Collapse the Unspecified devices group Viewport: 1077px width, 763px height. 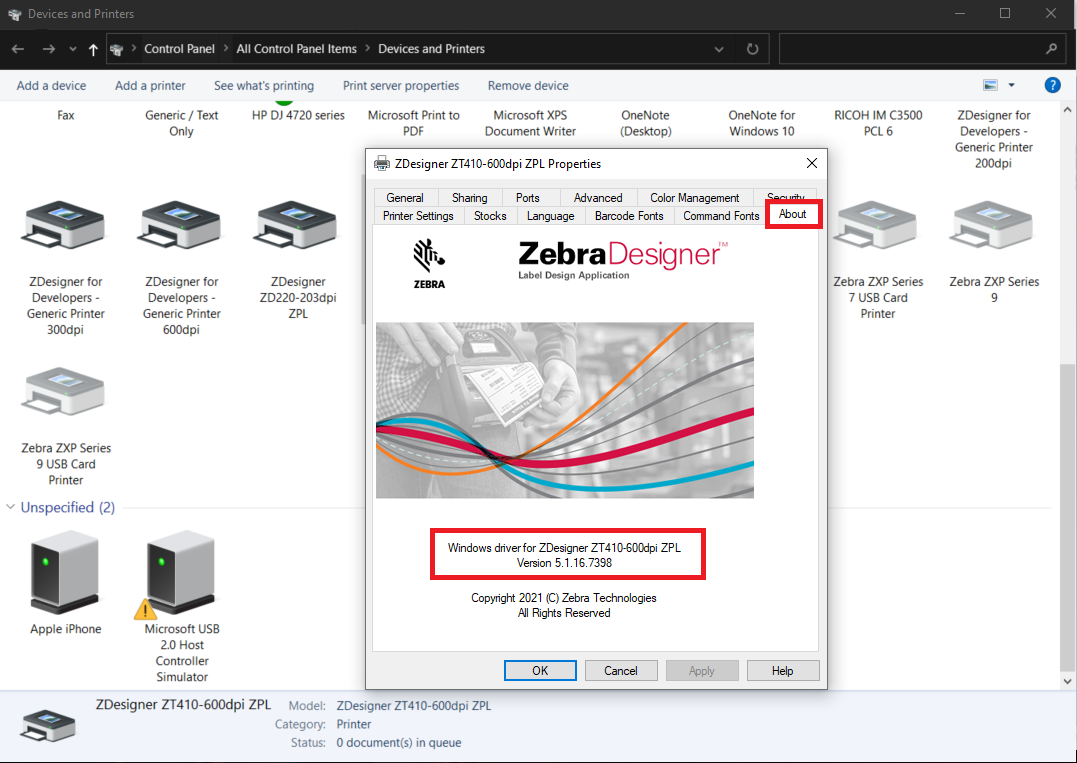click(11, 508)
